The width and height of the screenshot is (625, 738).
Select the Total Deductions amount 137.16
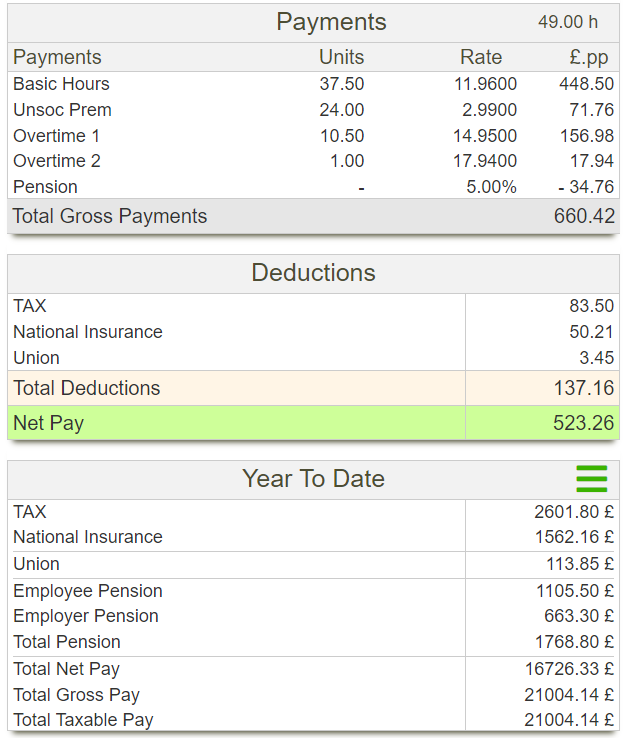(x=584, y=388)
